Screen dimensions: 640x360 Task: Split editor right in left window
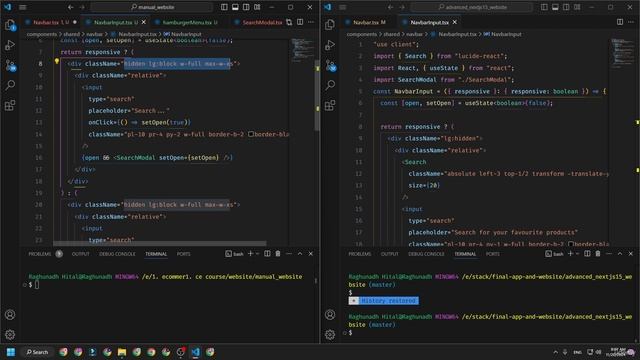pos(300,22)
